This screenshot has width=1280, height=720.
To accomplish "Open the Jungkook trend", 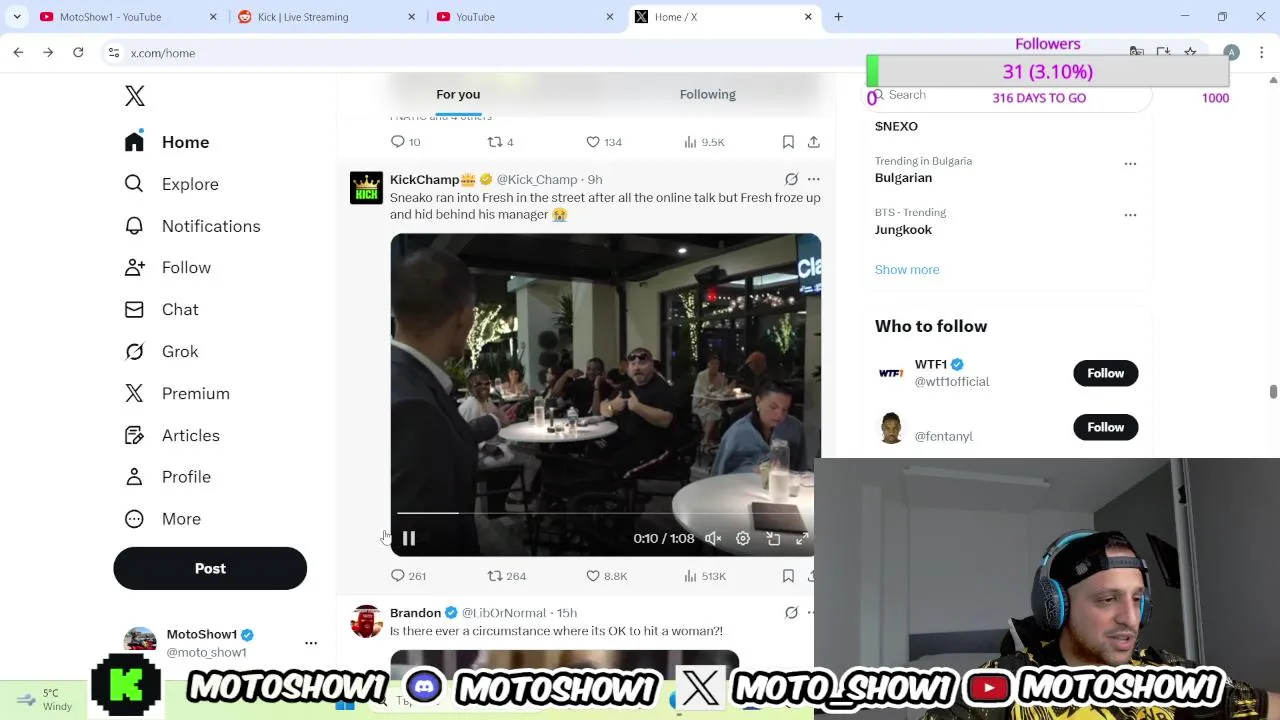I will [x=903, y=230].
